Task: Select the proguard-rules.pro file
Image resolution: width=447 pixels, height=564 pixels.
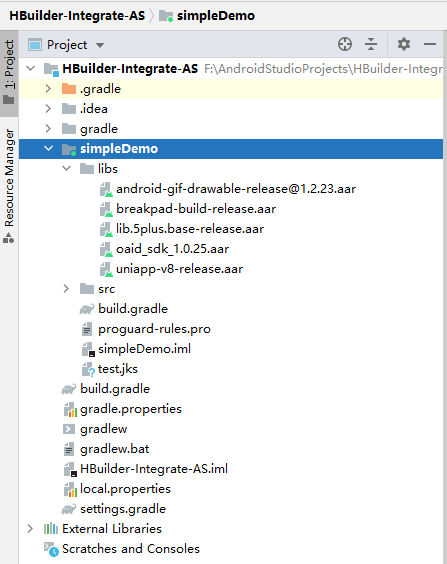Action: (x=154, y=329)
